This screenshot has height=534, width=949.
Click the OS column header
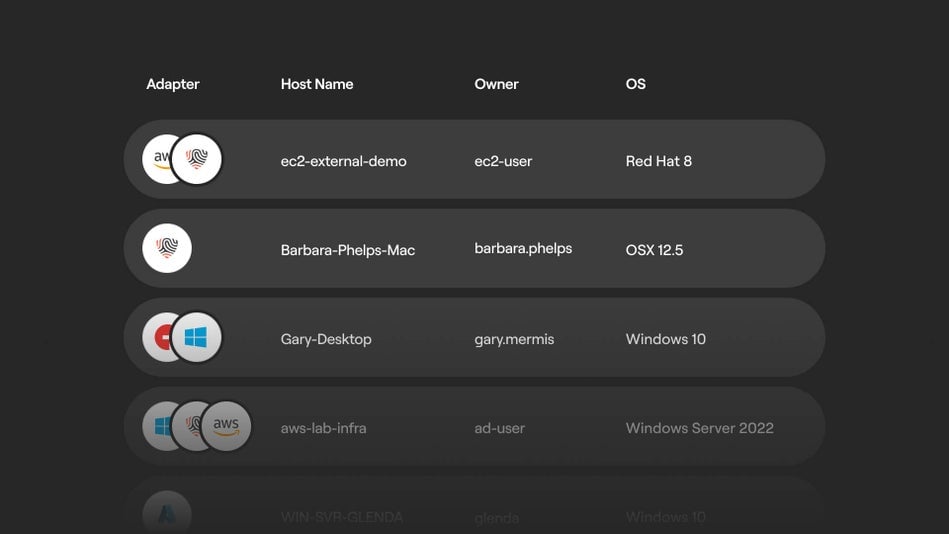(x=636, y=84)
